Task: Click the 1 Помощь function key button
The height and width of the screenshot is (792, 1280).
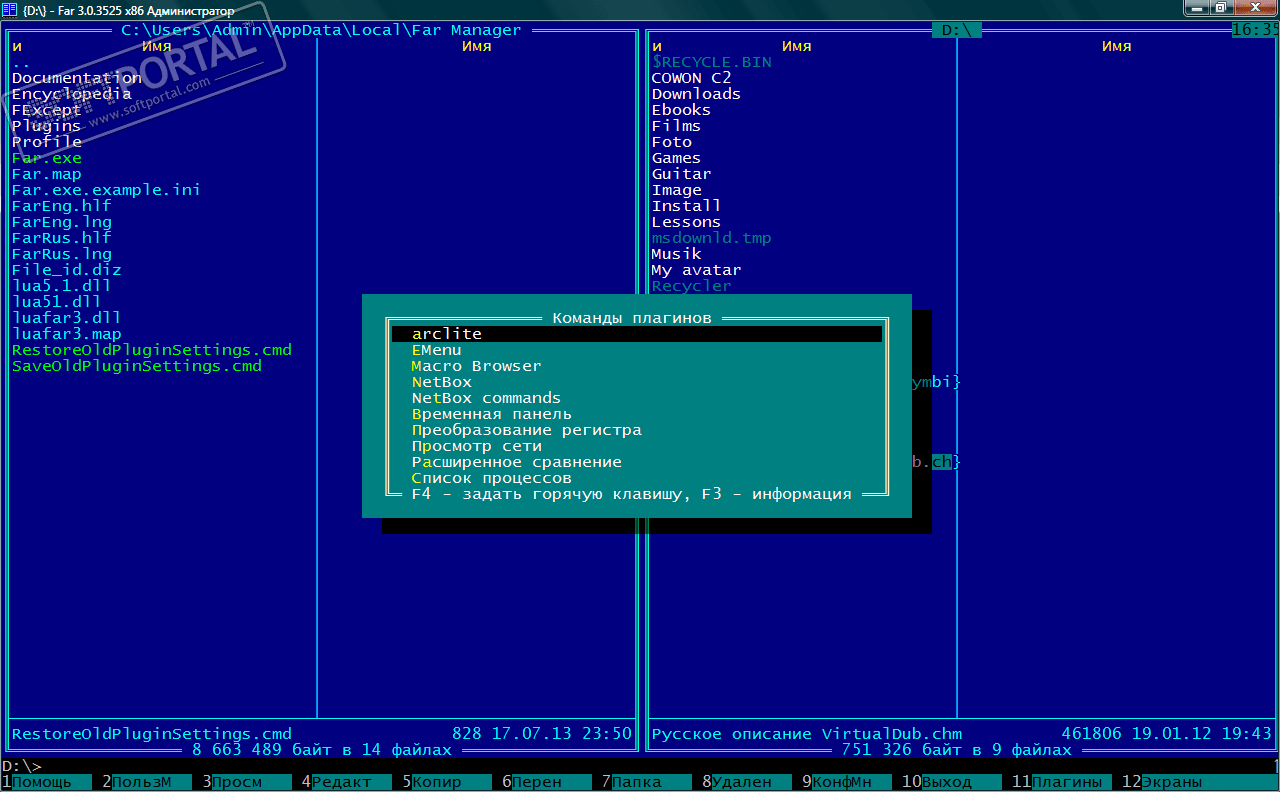Action: pyautogui.click(x=46, y=782)
